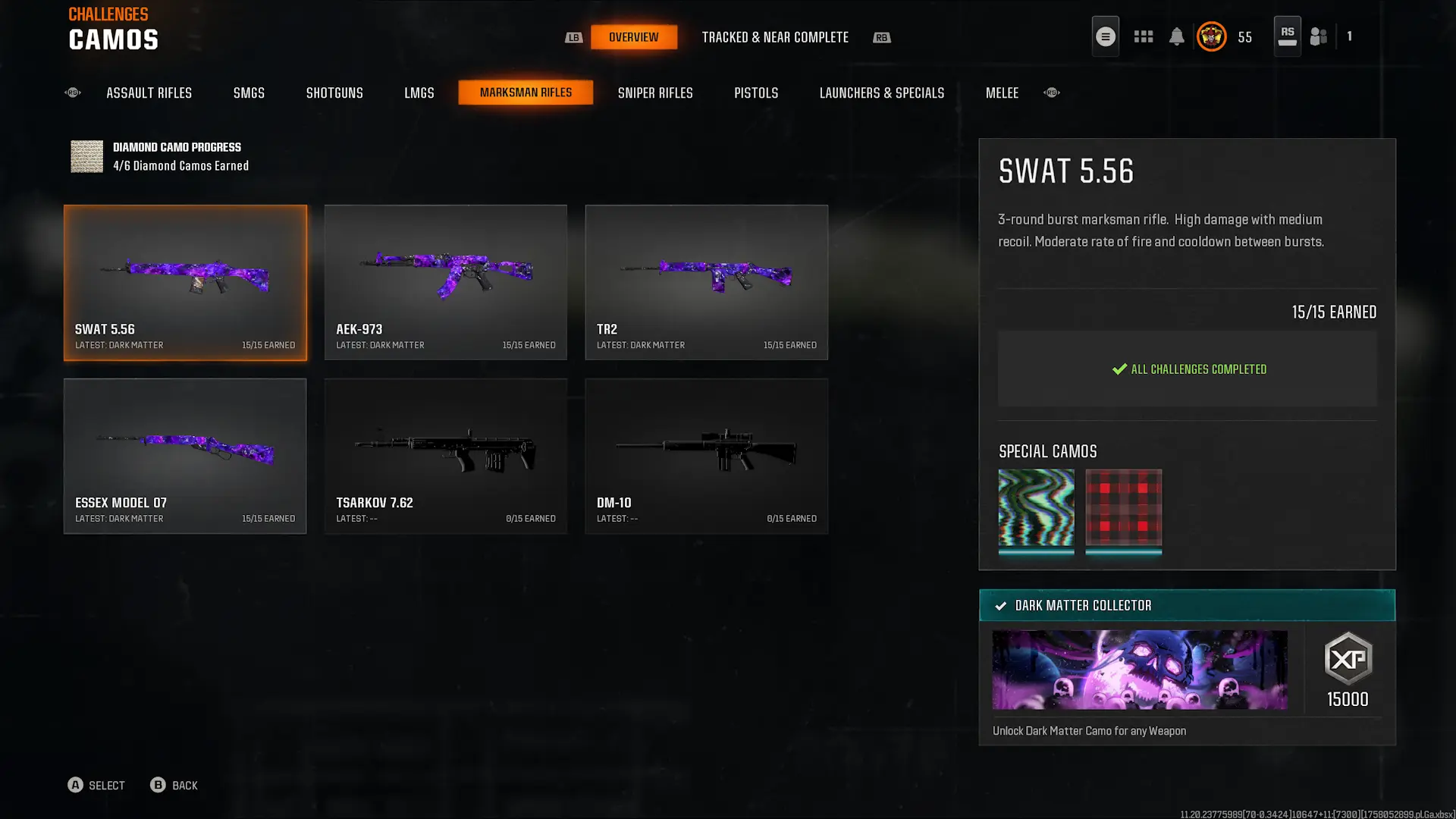Select the AEK-973 weapon card

pyautogui.click(x=446, y=282)
